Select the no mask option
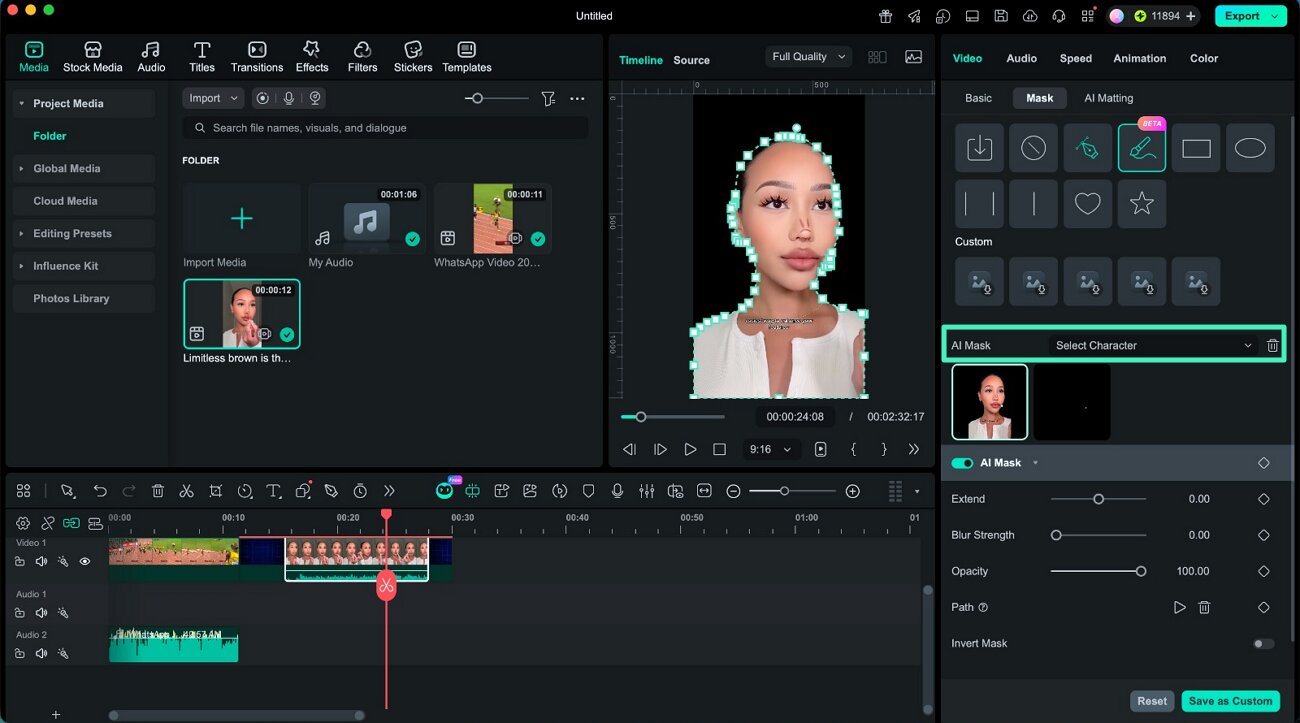The image size is (1300, 723). click(1033, 148)
